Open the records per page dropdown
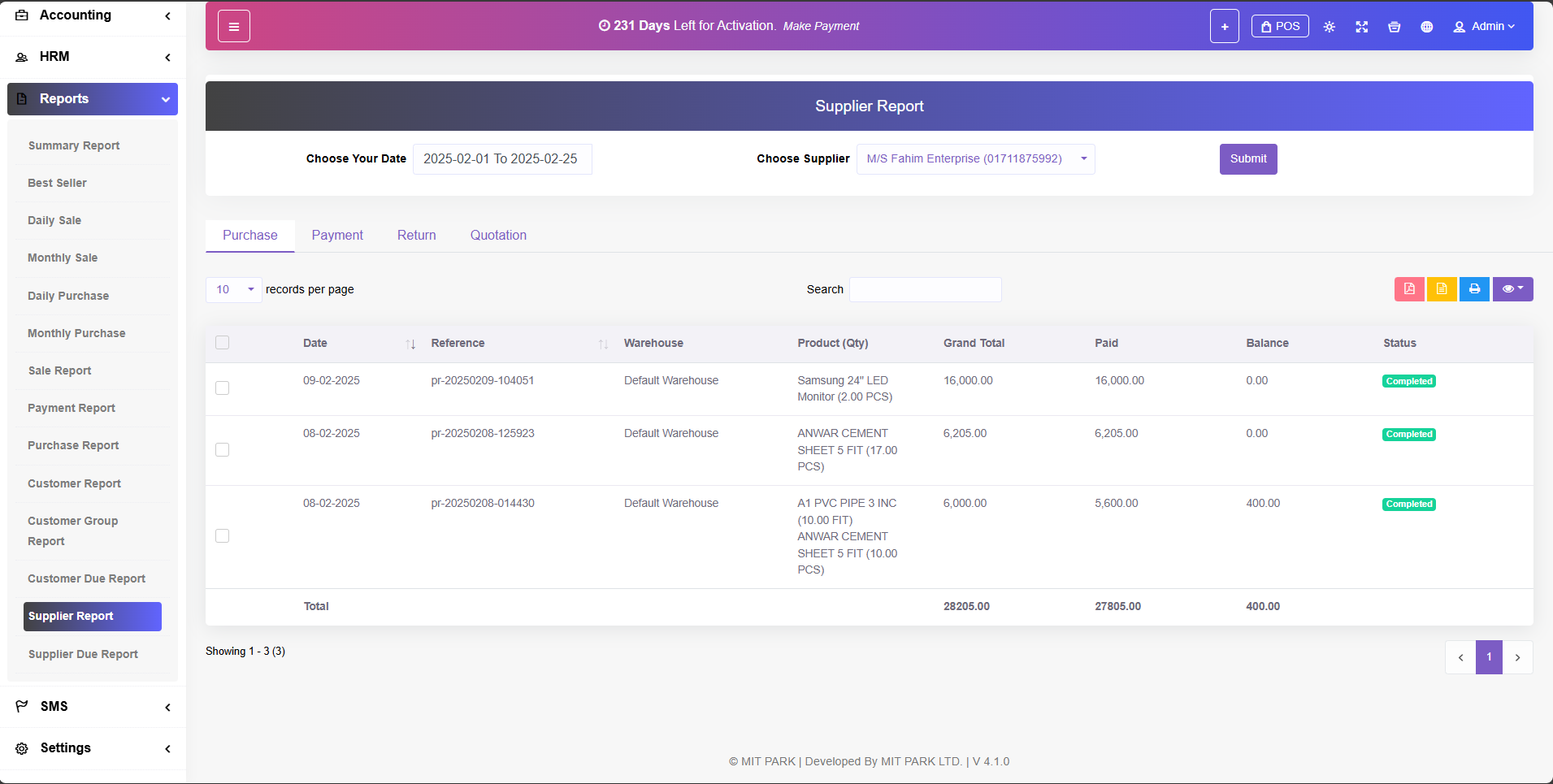The image size is (1553, 784). coord(233,290)
